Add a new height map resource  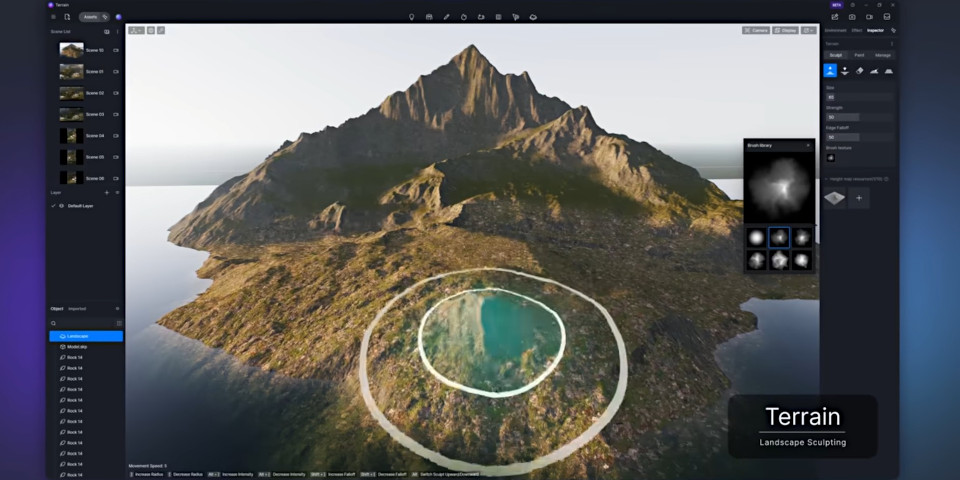point(859,198)
